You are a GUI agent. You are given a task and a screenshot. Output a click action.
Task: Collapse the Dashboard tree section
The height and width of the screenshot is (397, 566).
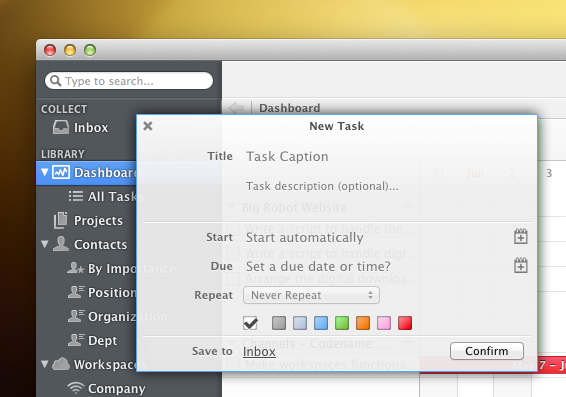point(45,172)
